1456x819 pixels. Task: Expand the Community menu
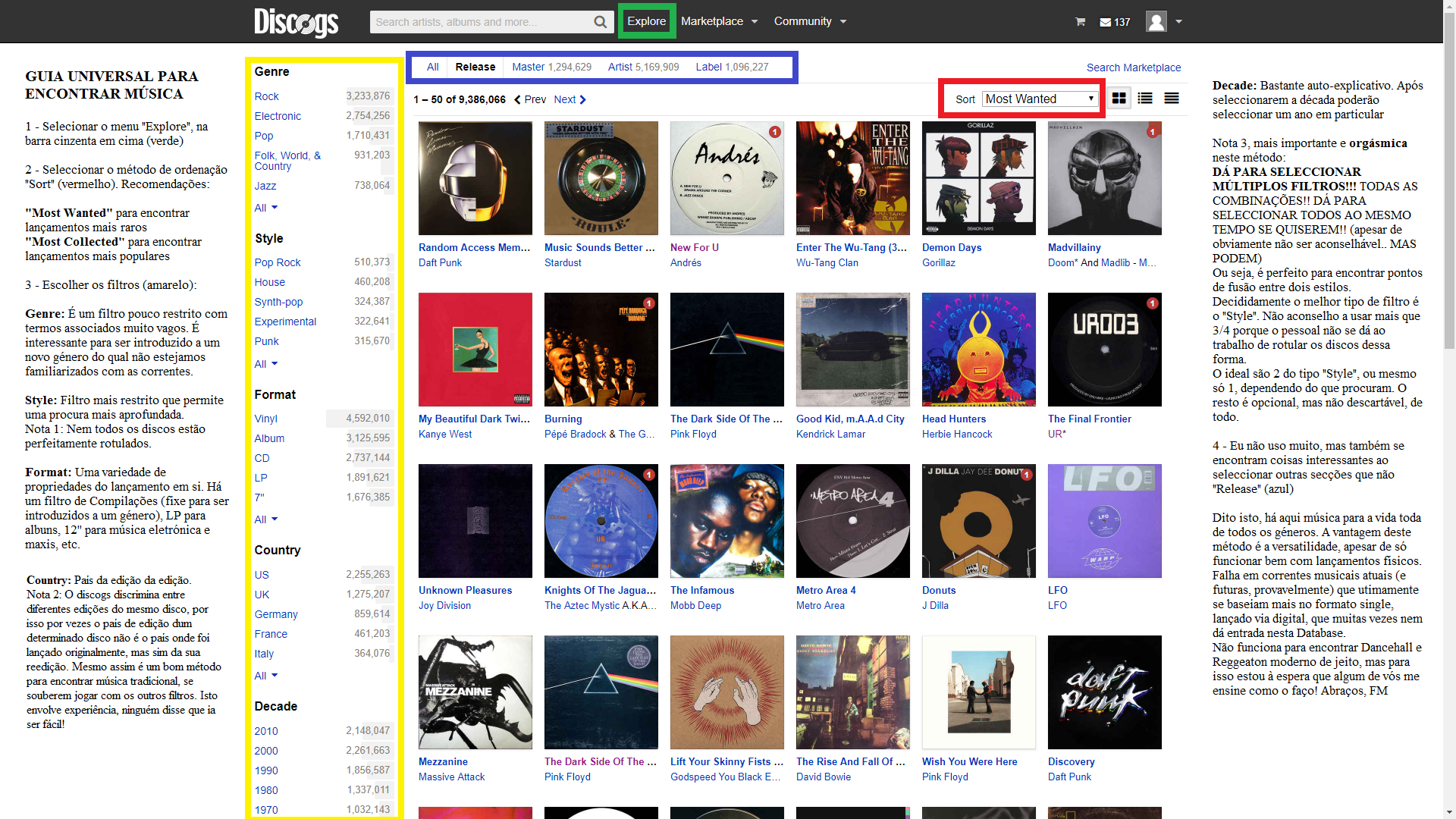(810, 21)
